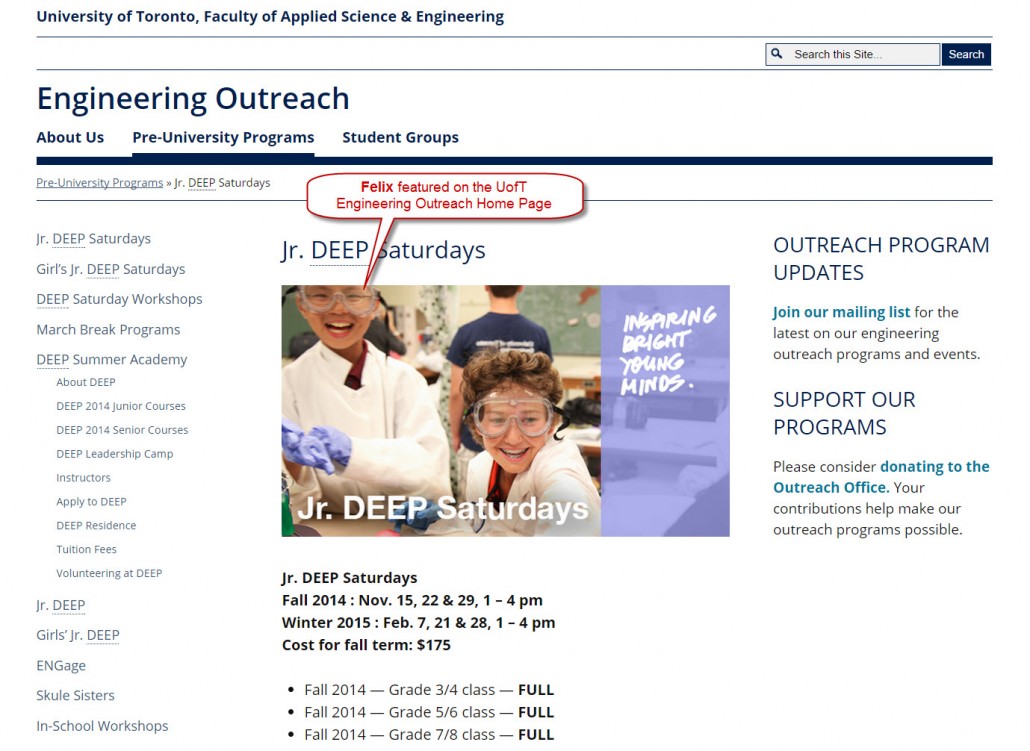Open March Break Programs page
This screenshot has height=751, width=1030.
(x=108, y=330)
